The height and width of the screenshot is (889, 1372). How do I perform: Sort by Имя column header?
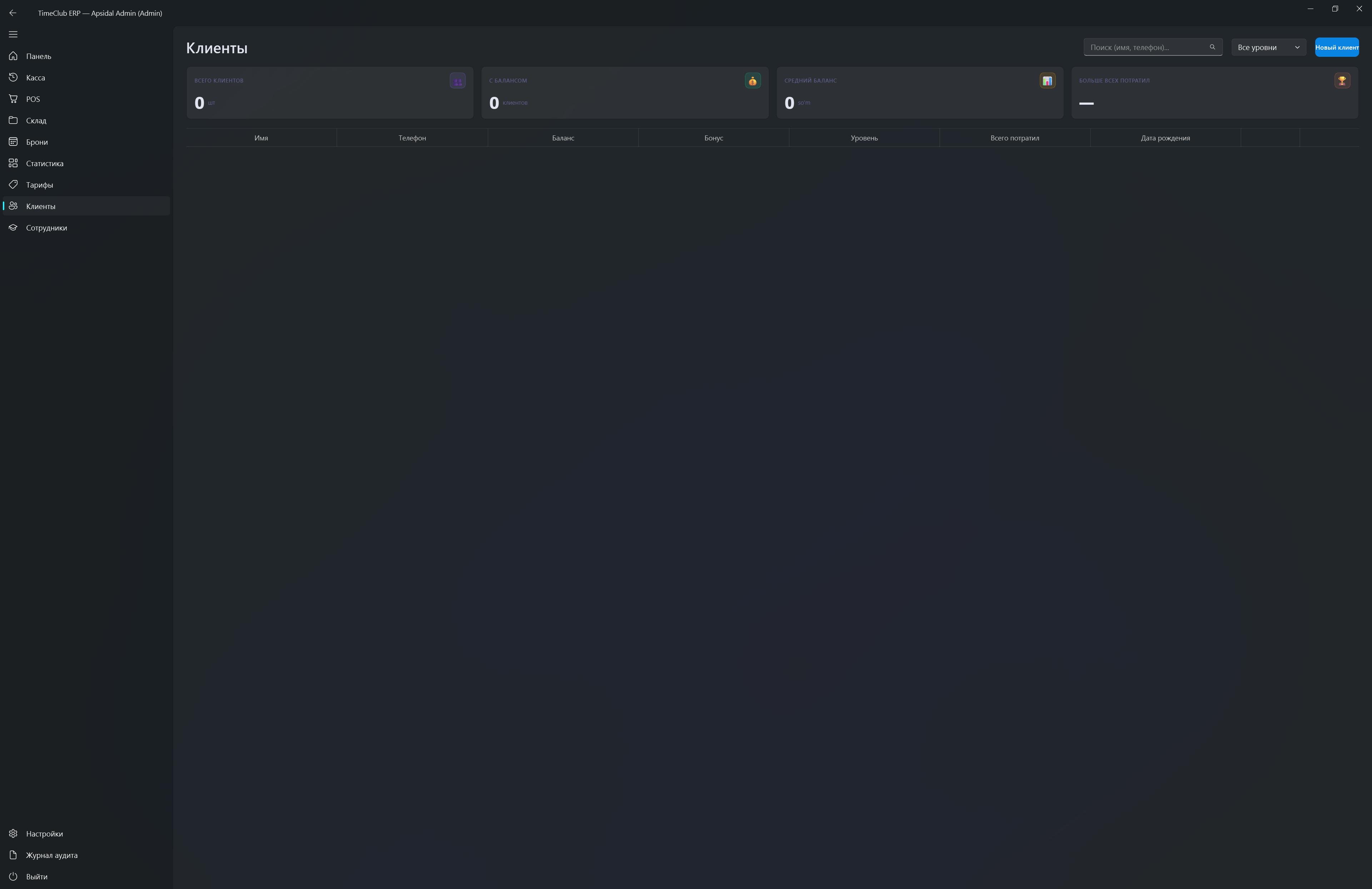(261, 138)
